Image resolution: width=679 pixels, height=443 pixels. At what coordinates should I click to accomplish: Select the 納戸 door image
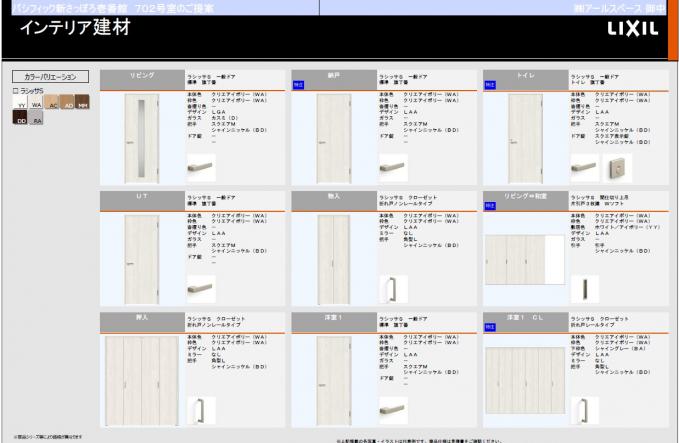(333, 139)
